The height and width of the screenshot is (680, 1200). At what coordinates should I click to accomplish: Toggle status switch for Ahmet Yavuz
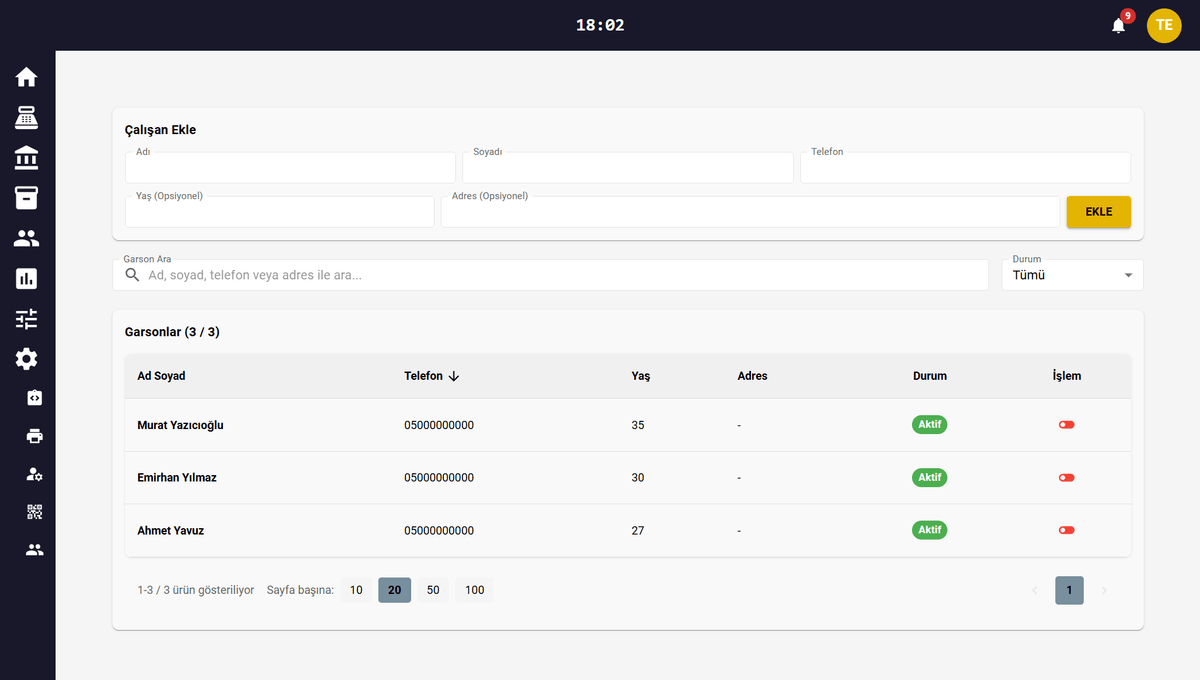[x=1066, y=530]
